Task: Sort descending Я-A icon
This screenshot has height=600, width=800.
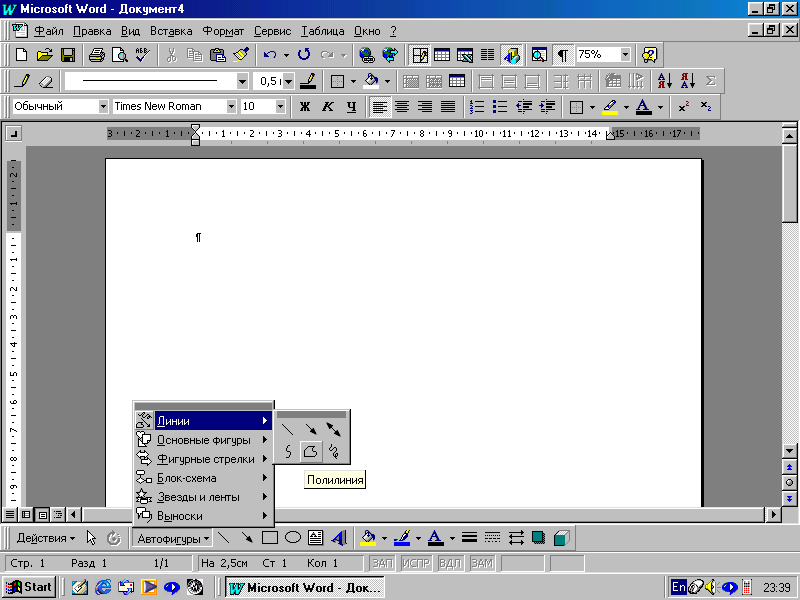Action: [688, 81]
